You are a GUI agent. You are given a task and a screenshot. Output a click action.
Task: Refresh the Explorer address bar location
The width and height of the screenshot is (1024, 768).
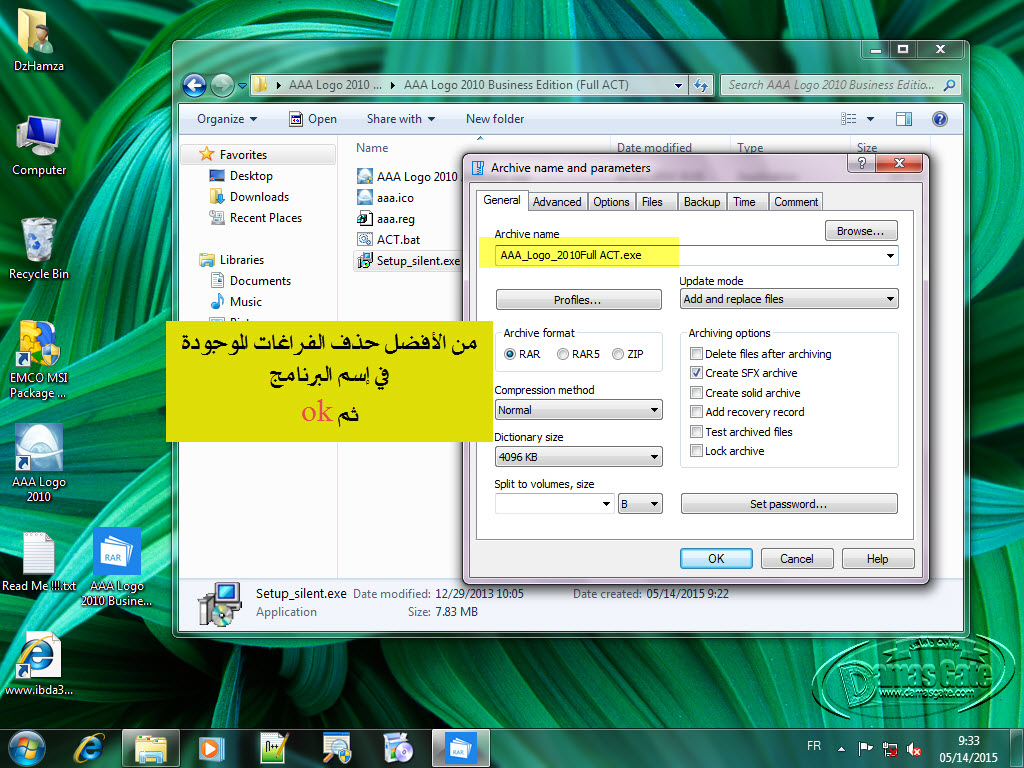point(701,85)
